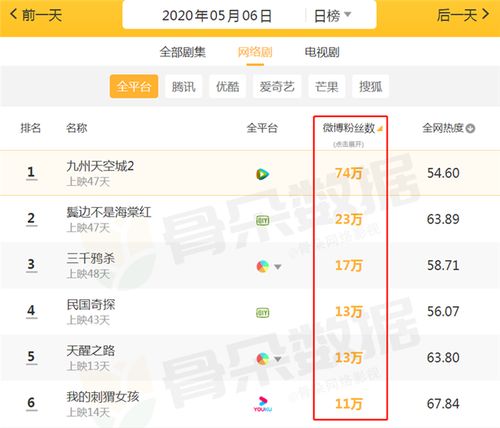Go to next day with 后一天
Viewport: 500px width, 428px height.
tap(463, 15)
